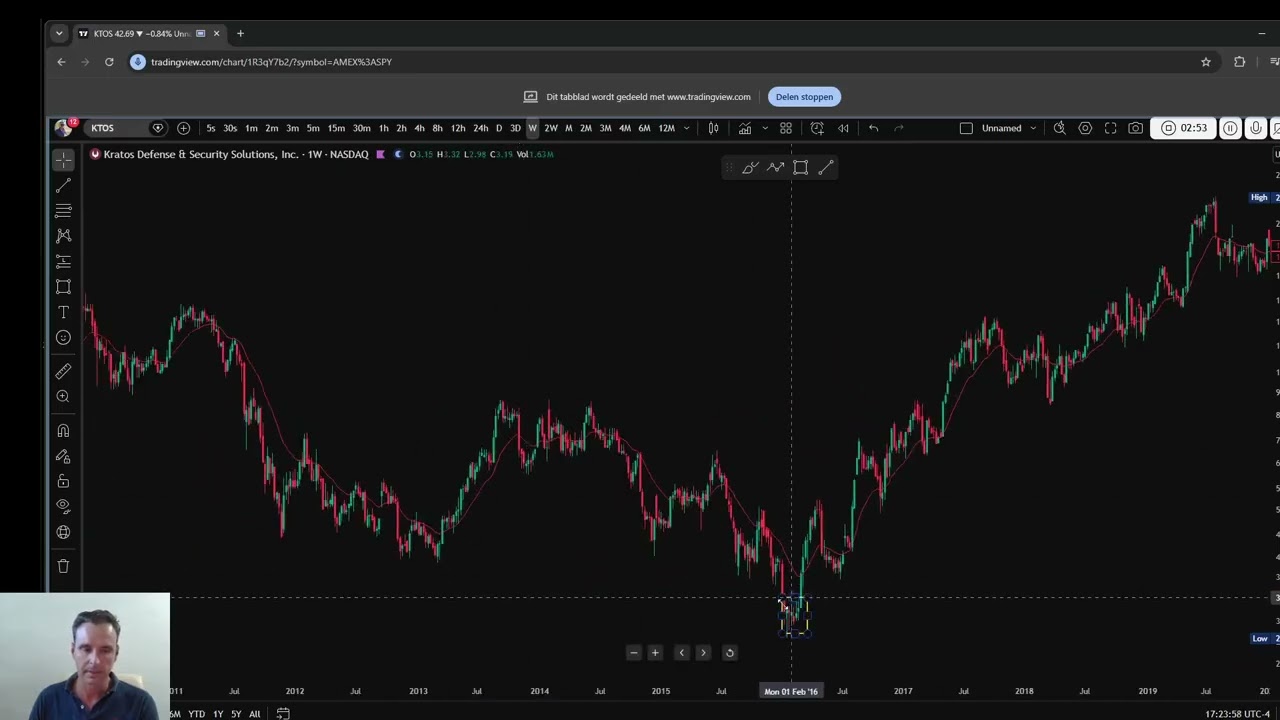Open the patterns tool in left sidebar

point(63,236)
